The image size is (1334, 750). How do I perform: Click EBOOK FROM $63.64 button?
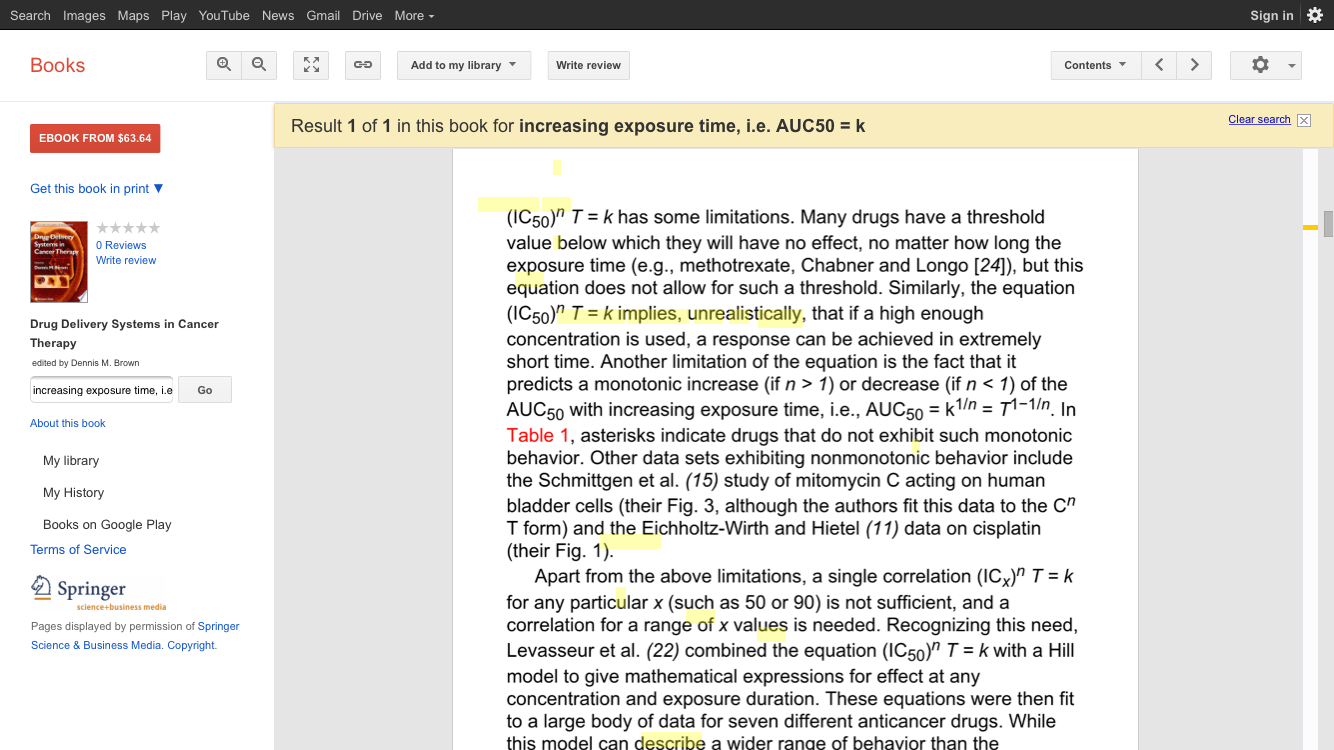pos(95,138)
